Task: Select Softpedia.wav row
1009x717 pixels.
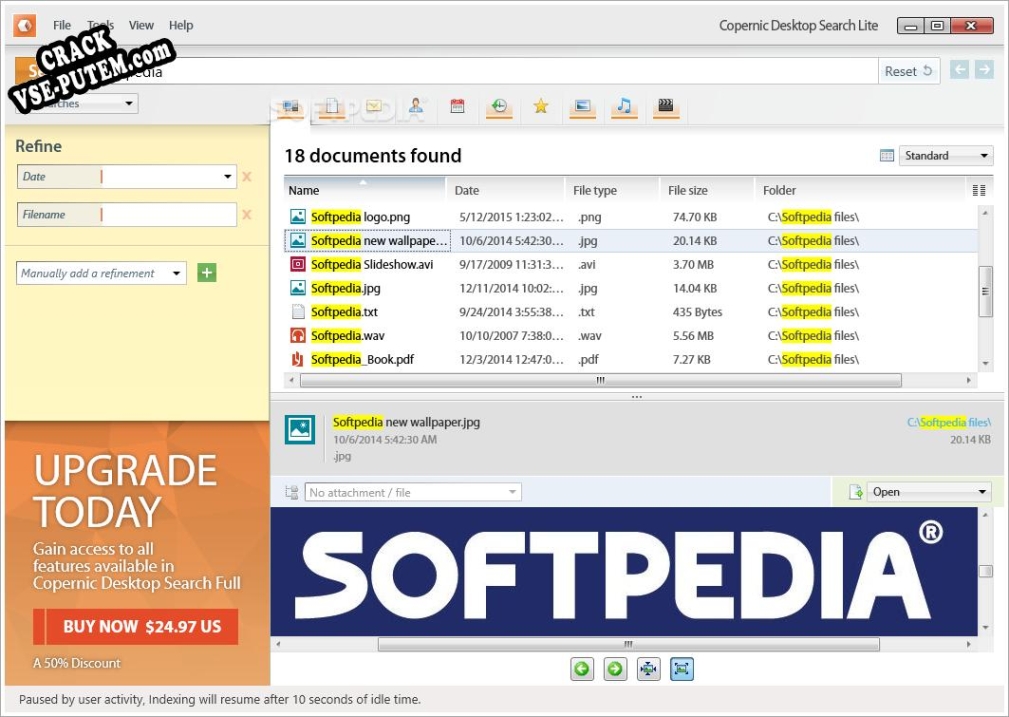Action: click(631, 336)
